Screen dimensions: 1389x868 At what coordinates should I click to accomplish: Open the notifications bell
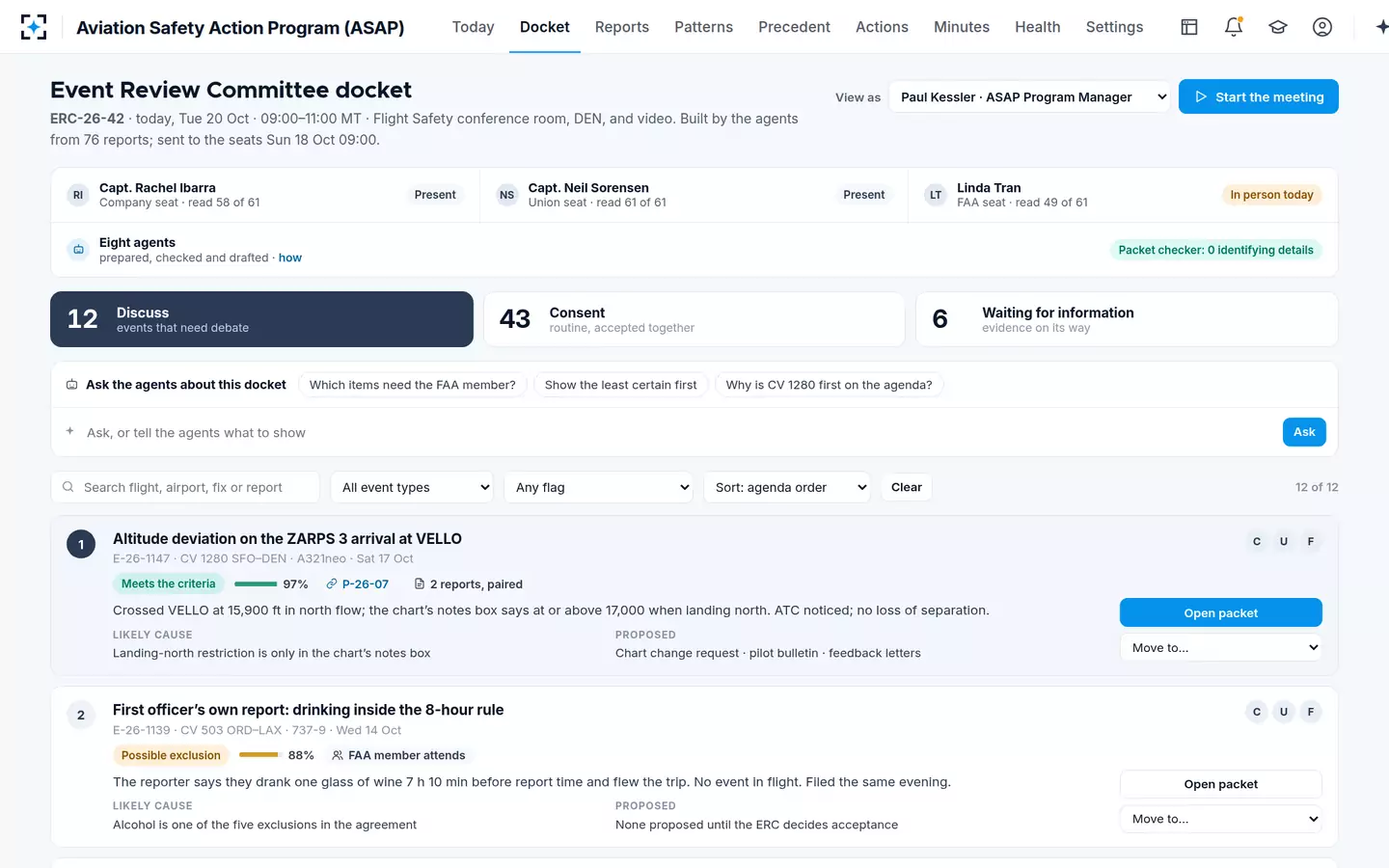tap(1234, 27)
